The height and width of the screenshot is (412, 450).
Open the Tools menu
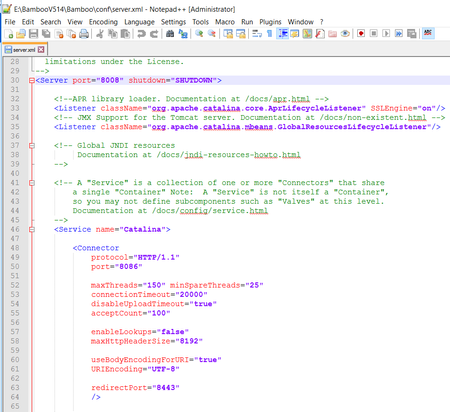tap(200, 22)
